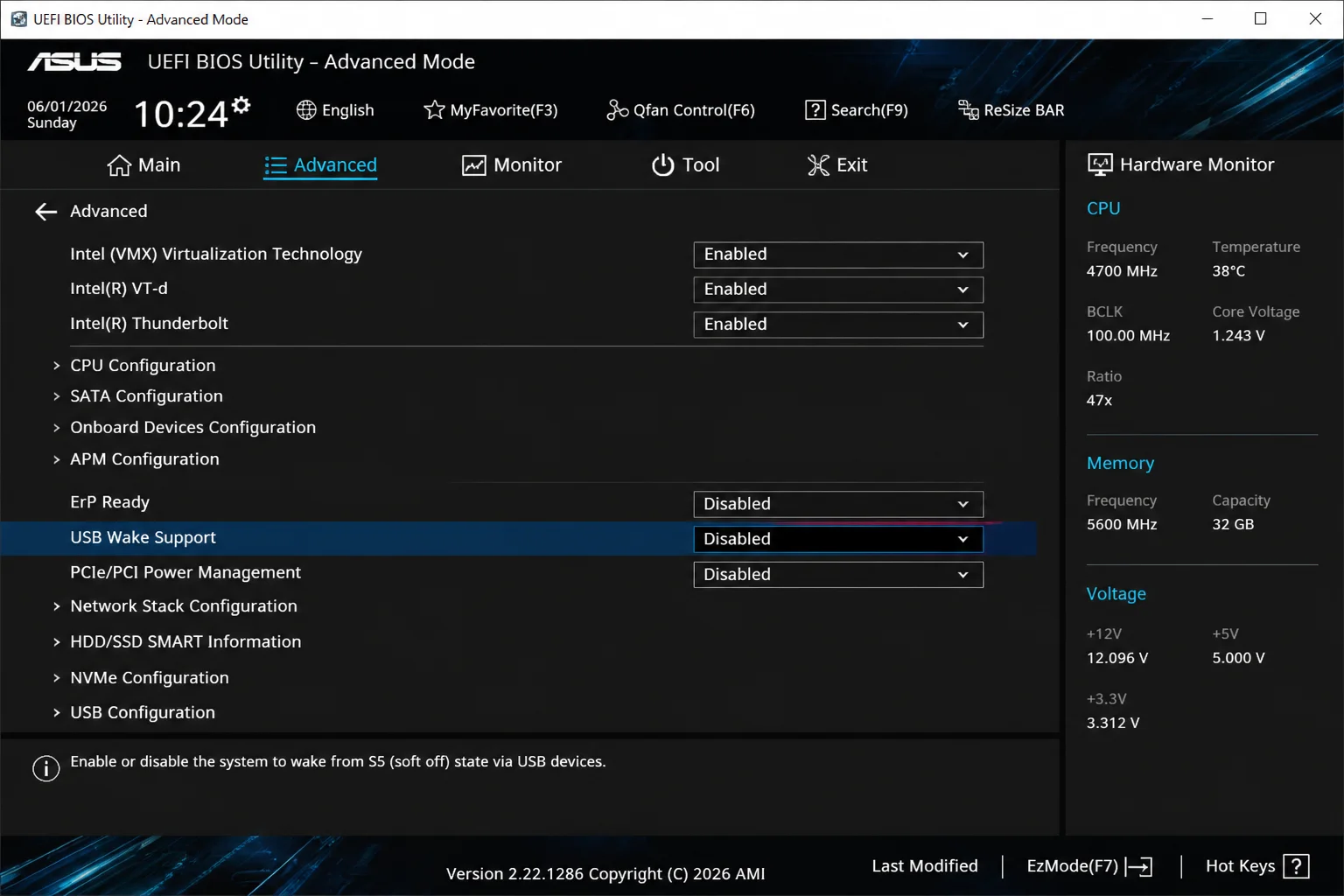The width and height of the screenshot is (1344, 896).
Task: Click the UEFI BIOS Utility title bar icon
Action: tap(18, 19)
